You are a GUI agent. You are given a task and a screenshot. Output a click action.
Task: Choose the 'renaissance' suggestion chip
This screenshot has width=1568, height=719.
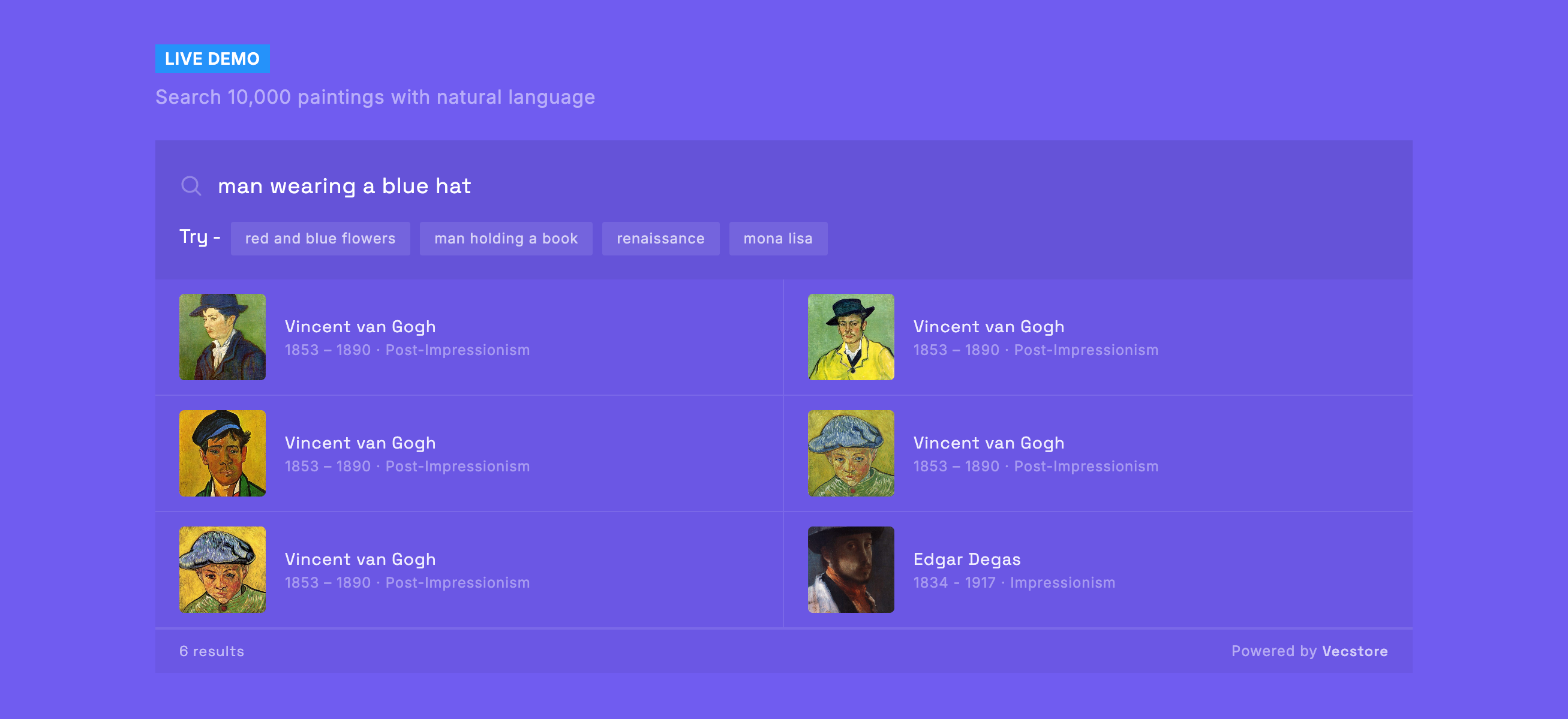point(660,239)
